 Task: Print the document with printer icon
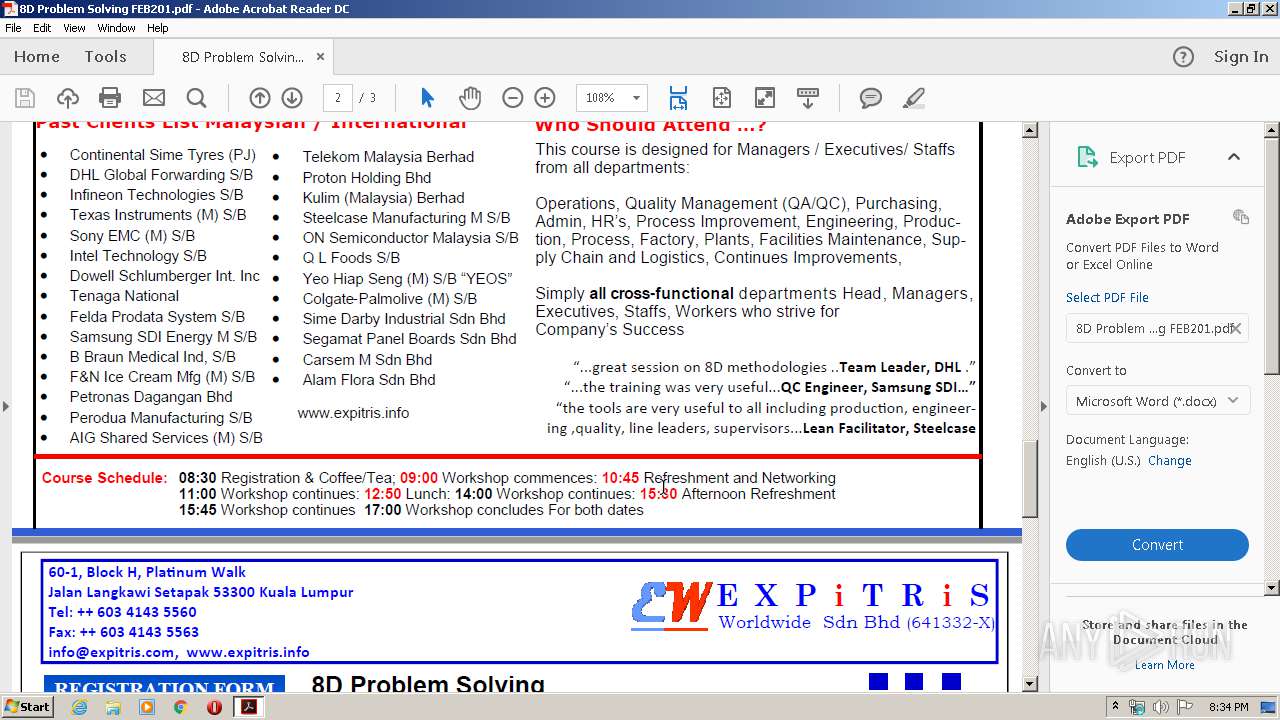coord(110,98)
